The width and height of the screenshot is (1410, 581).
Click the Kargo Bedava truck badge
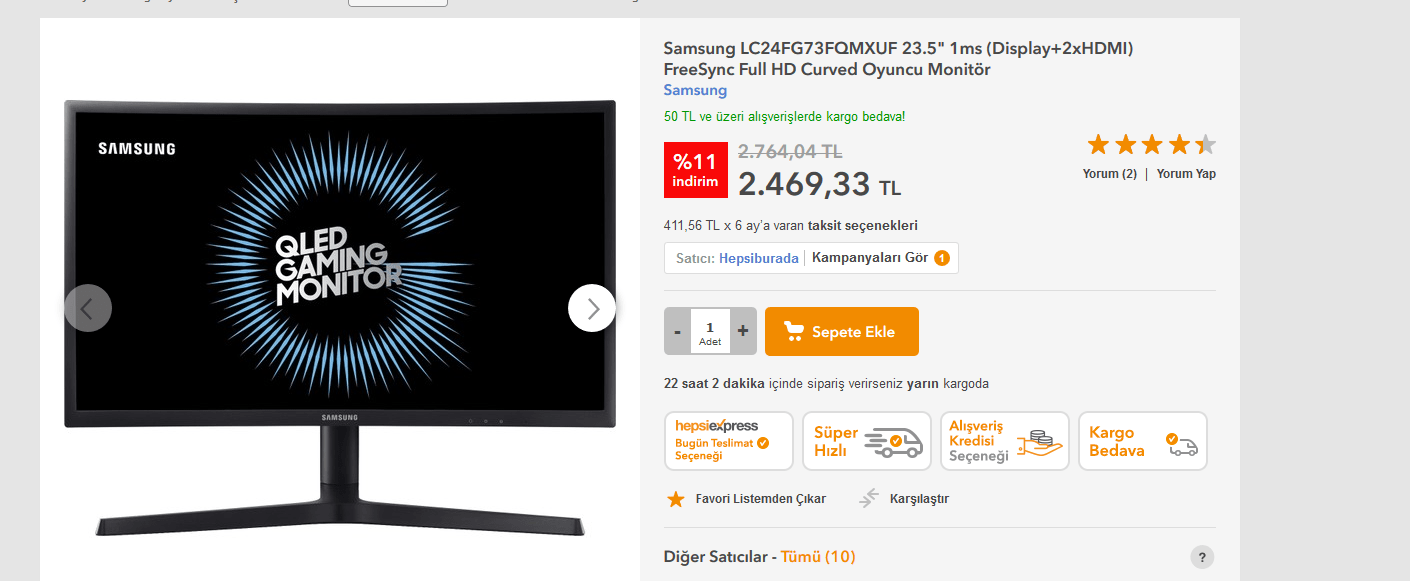point(1143,441)
